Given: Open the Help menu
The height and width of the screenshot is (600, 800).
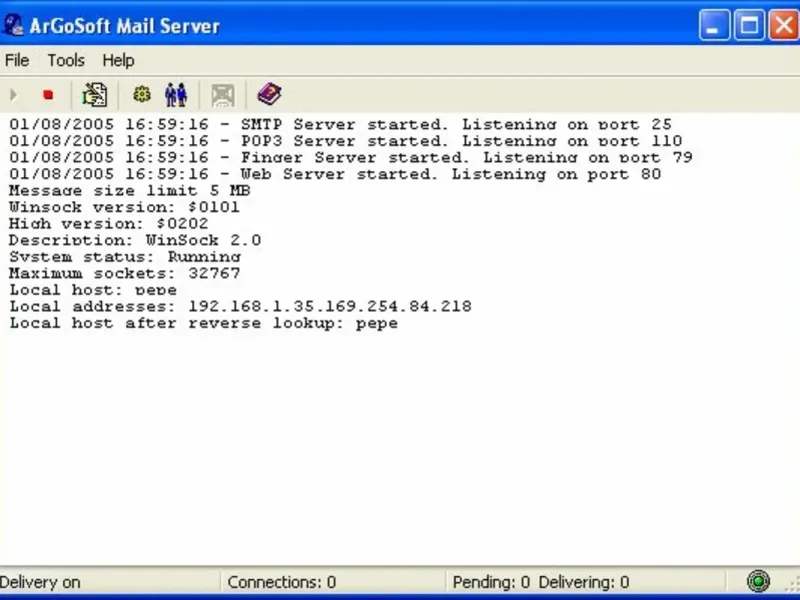Looking at the screenshot, I should pos(118,60).
